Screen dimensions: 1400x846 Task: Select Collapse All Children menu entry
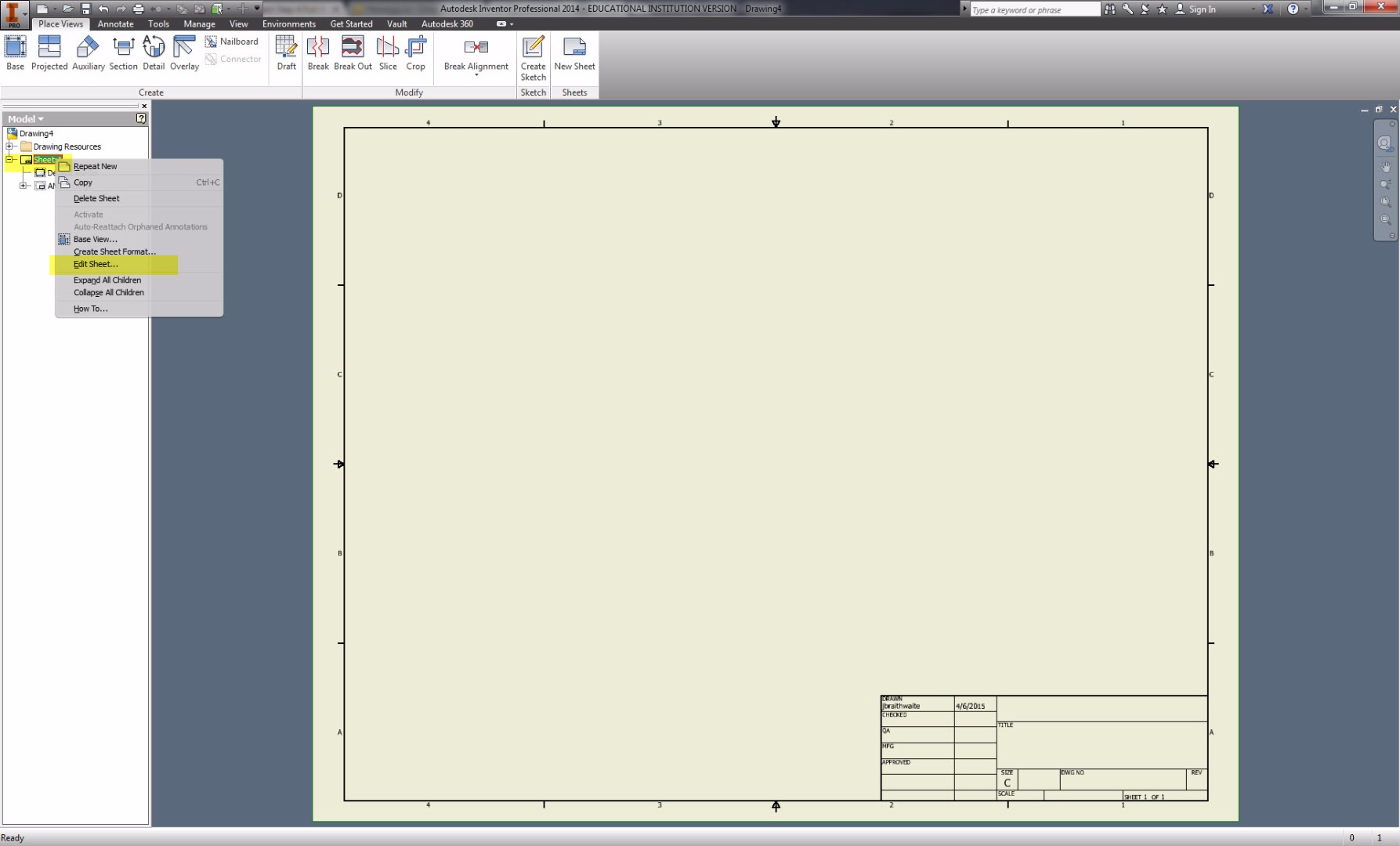(x=139, y=293)
